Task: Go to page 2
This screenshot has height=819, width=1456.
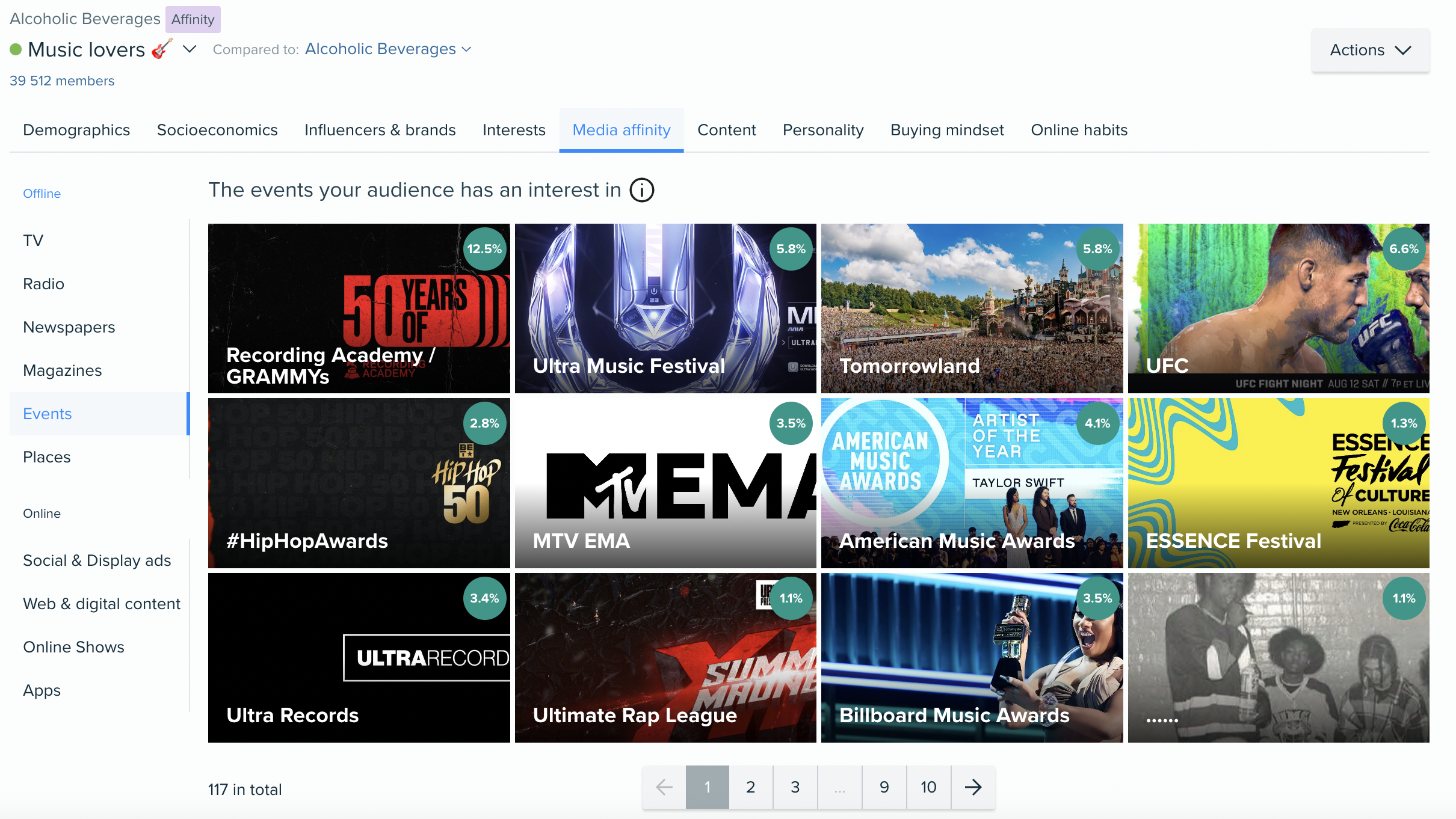Action: 750,787
